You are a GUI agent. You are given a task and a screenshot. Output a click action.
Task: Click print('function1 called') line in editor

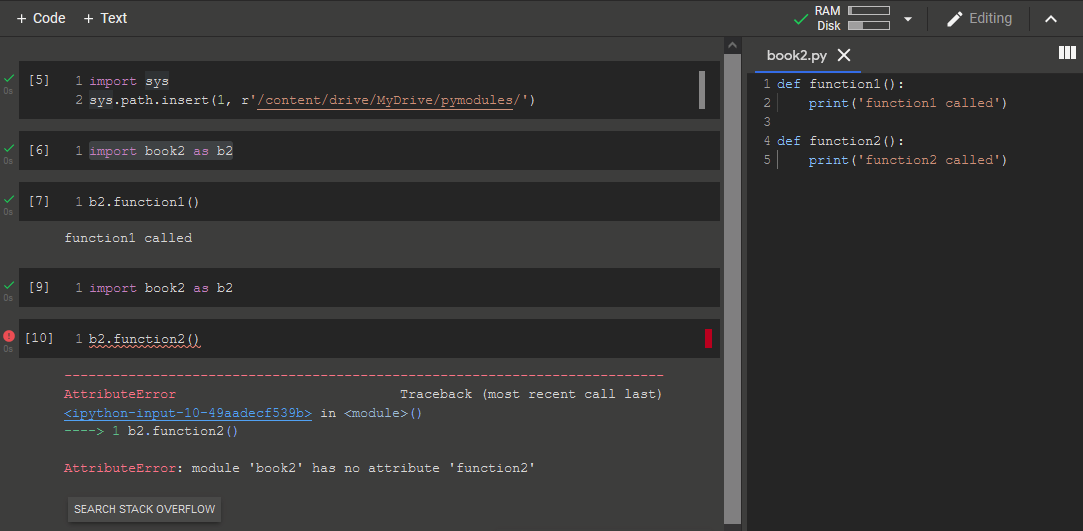[x=908, y=104]
